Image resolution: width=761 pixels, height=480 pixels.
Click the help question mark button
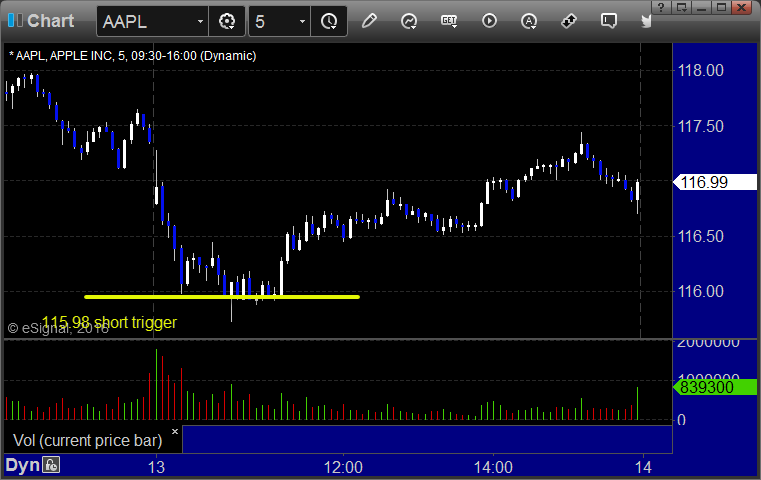661,7
